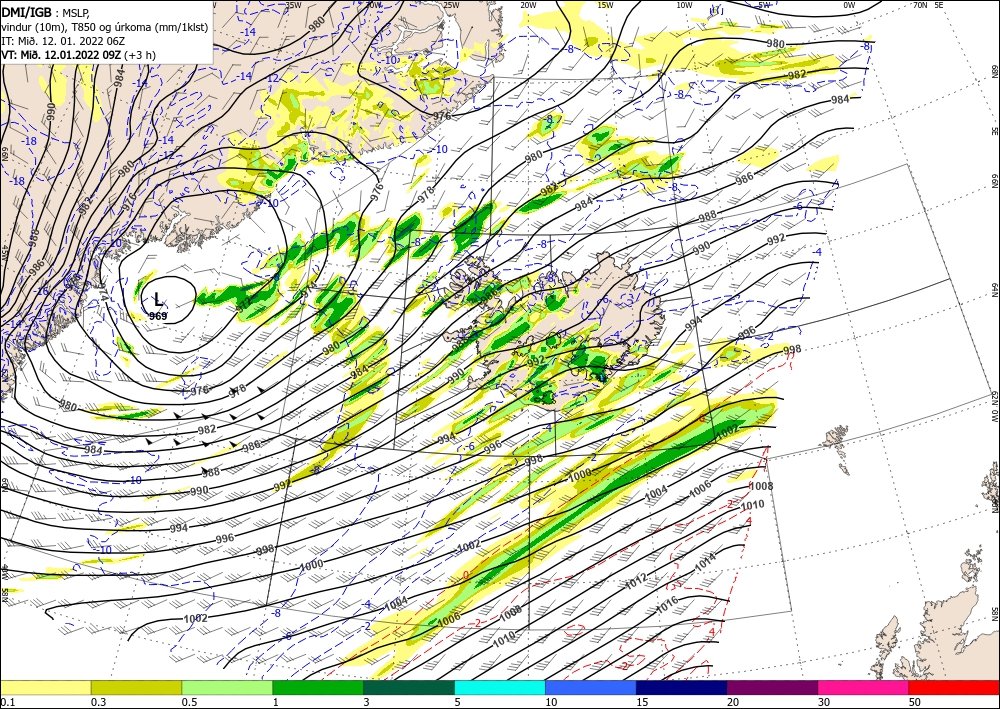
Task: Click the 10W longitude label at top
Action: coord(684,4)
